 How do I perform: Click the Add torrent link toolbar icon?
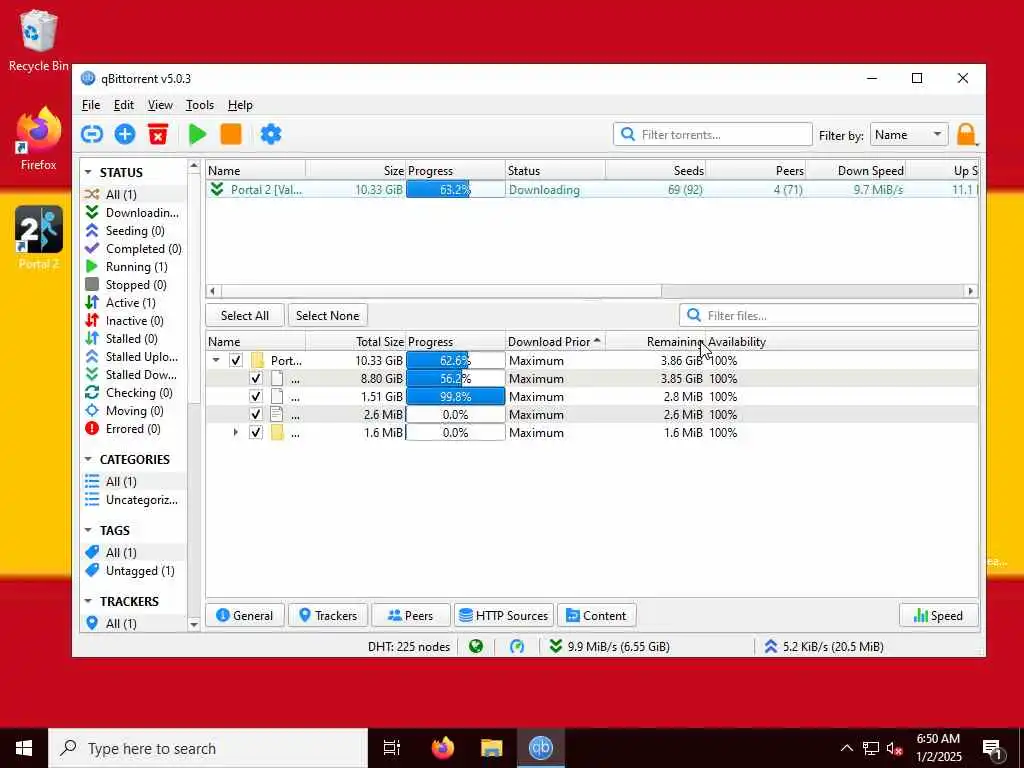[x=92, y=134]
